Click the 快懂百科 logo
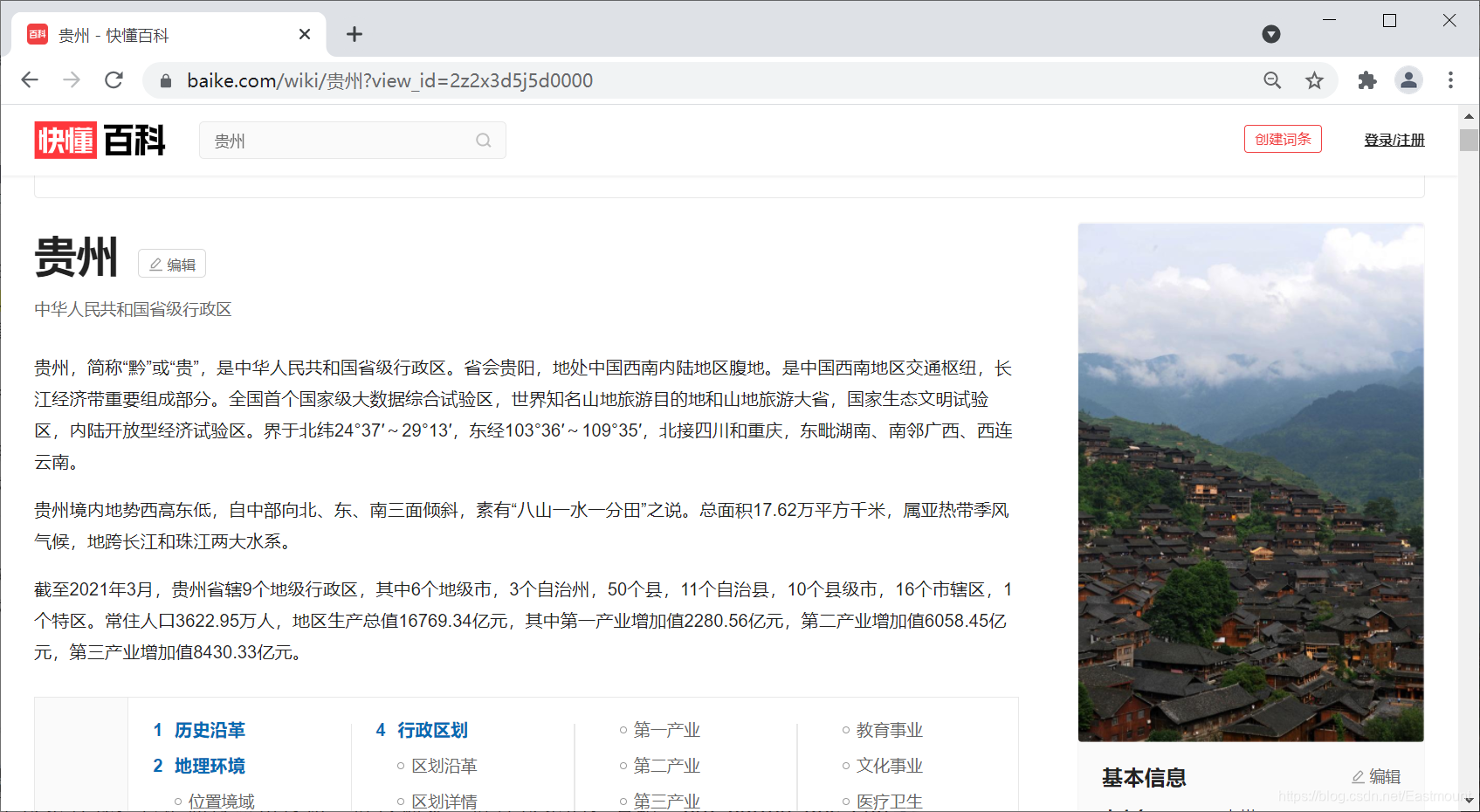The height and width of the screenshot is (812, 1480). [99, 141]
